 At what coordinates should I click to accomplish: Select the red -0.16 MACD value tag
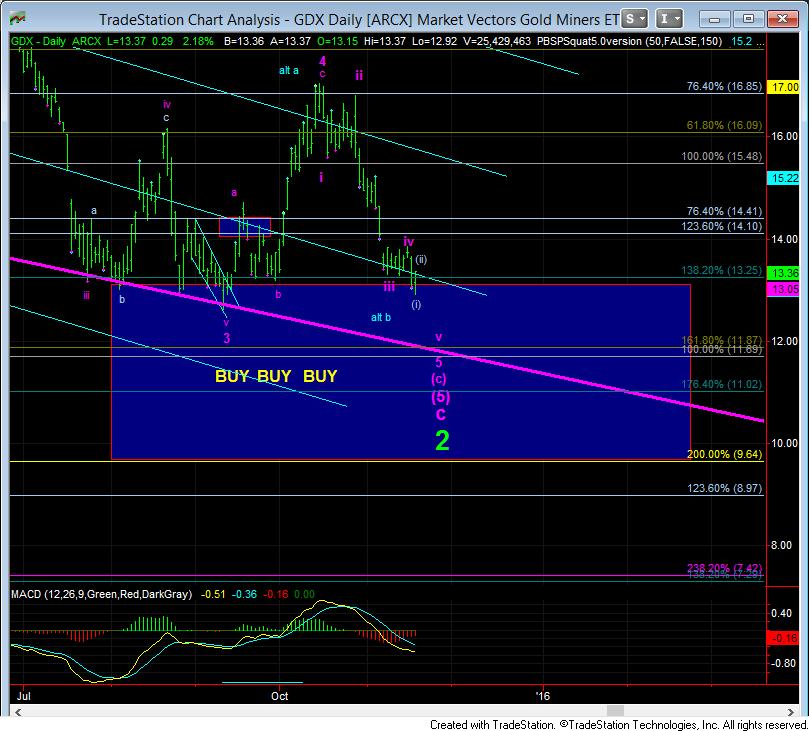pyautogui.click(x=783, y=638)
